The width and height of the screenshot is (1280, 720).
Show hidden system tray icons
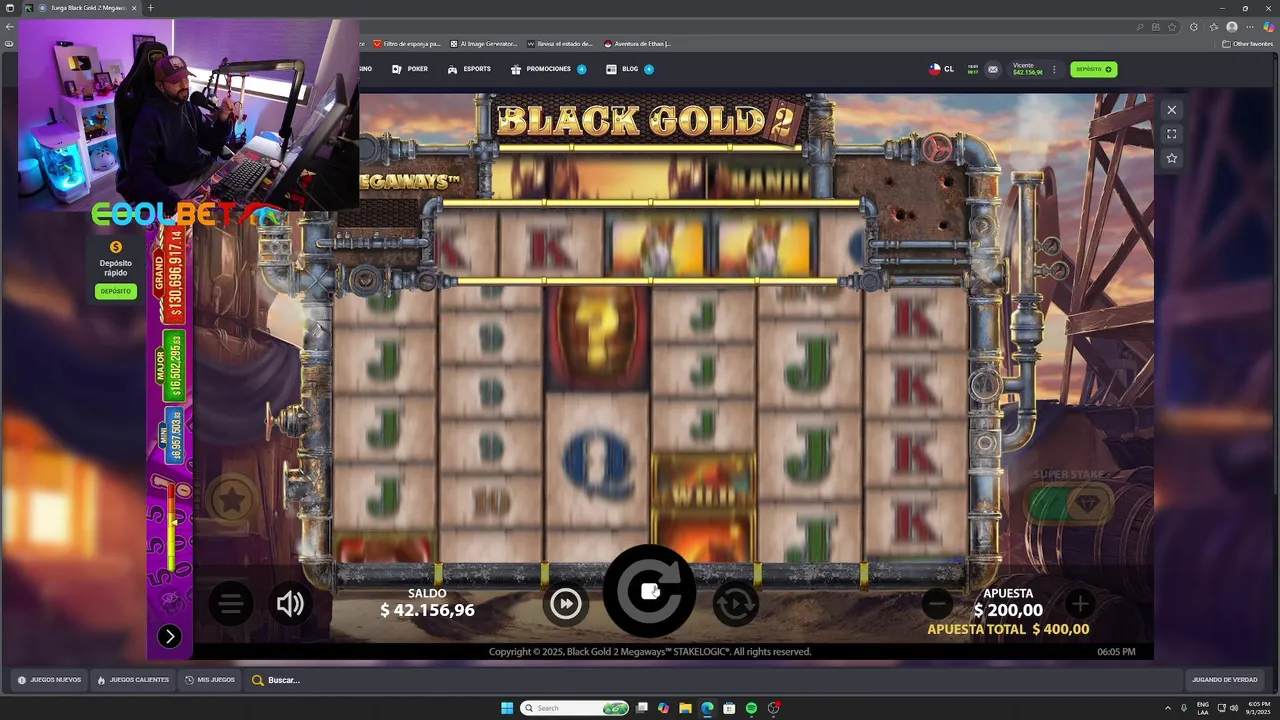(1168, 708)
